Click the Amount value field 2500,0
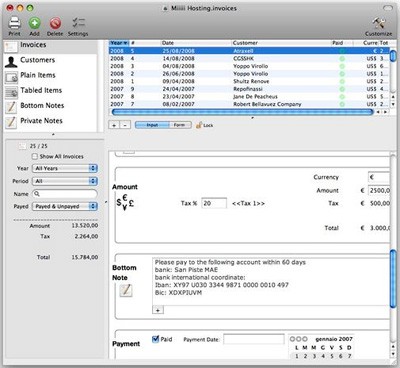This screenshot has height=368, width=400. 379,190
